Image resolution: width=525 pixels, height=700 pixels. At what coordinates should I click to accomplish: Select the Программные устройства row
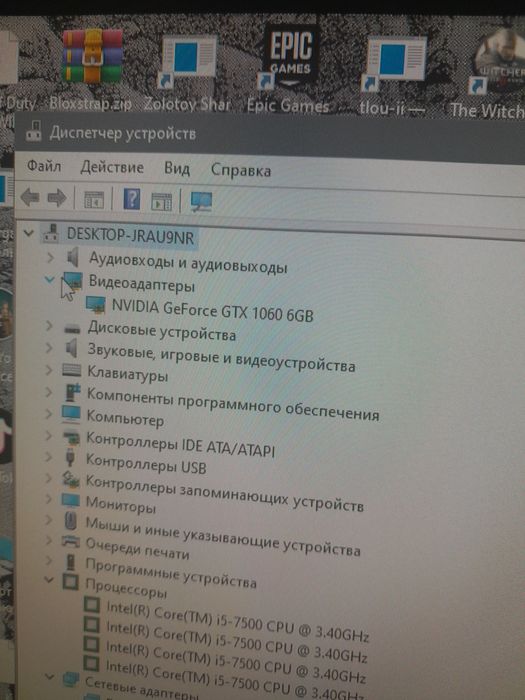pyautogui.click(x=171, y=572)
